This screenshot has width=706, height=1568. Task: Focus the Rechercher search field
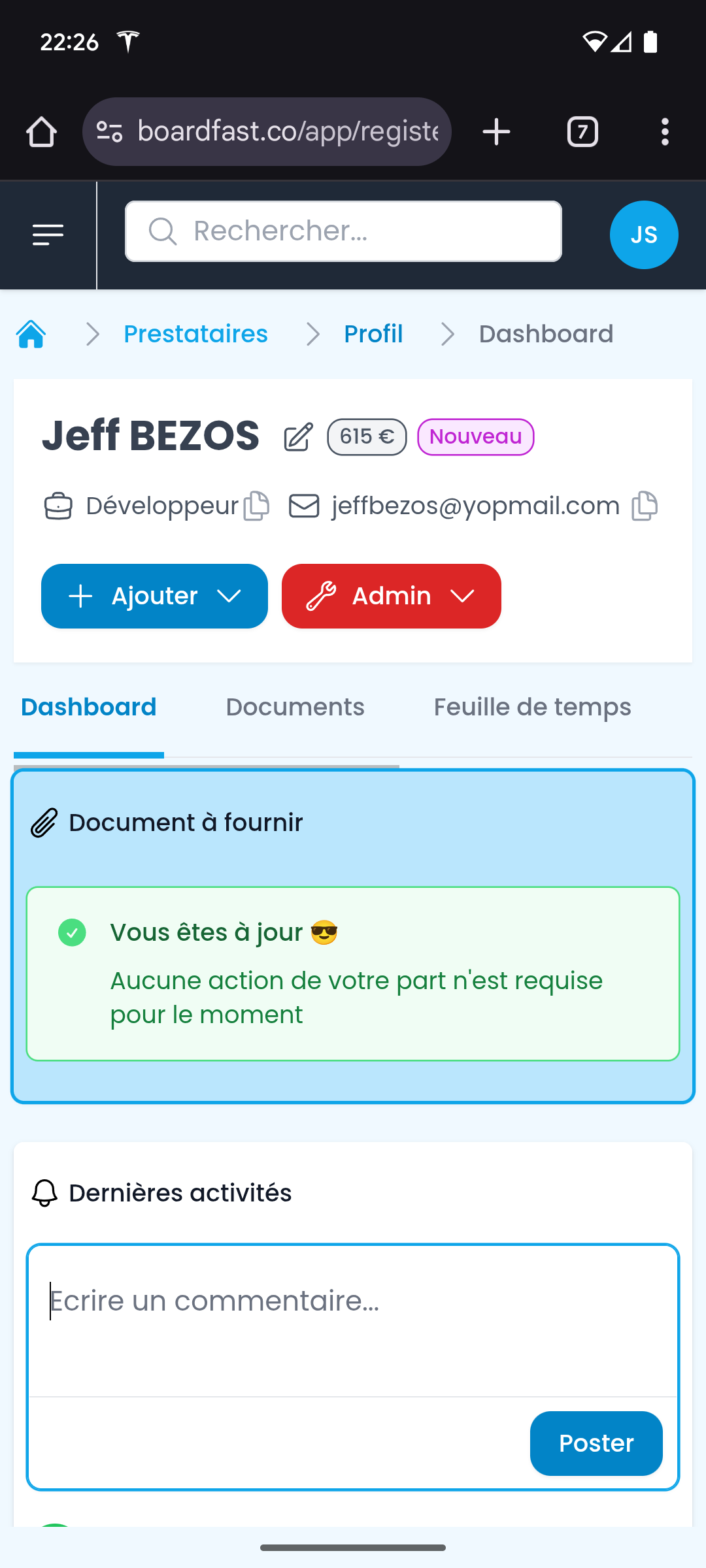pos(353,231)
